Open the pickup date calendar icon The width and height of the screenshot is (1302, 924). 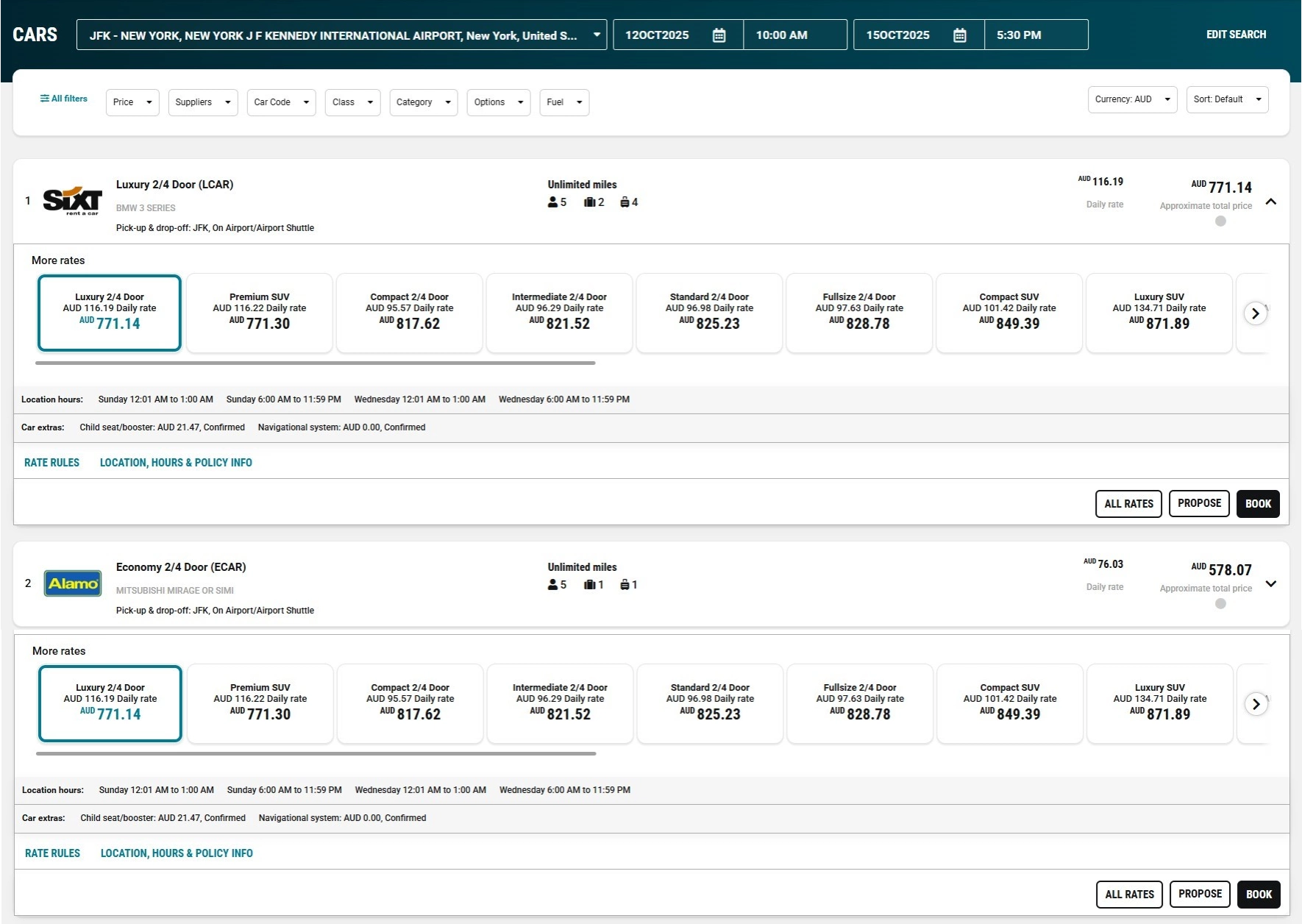click(x=719, y=34)
